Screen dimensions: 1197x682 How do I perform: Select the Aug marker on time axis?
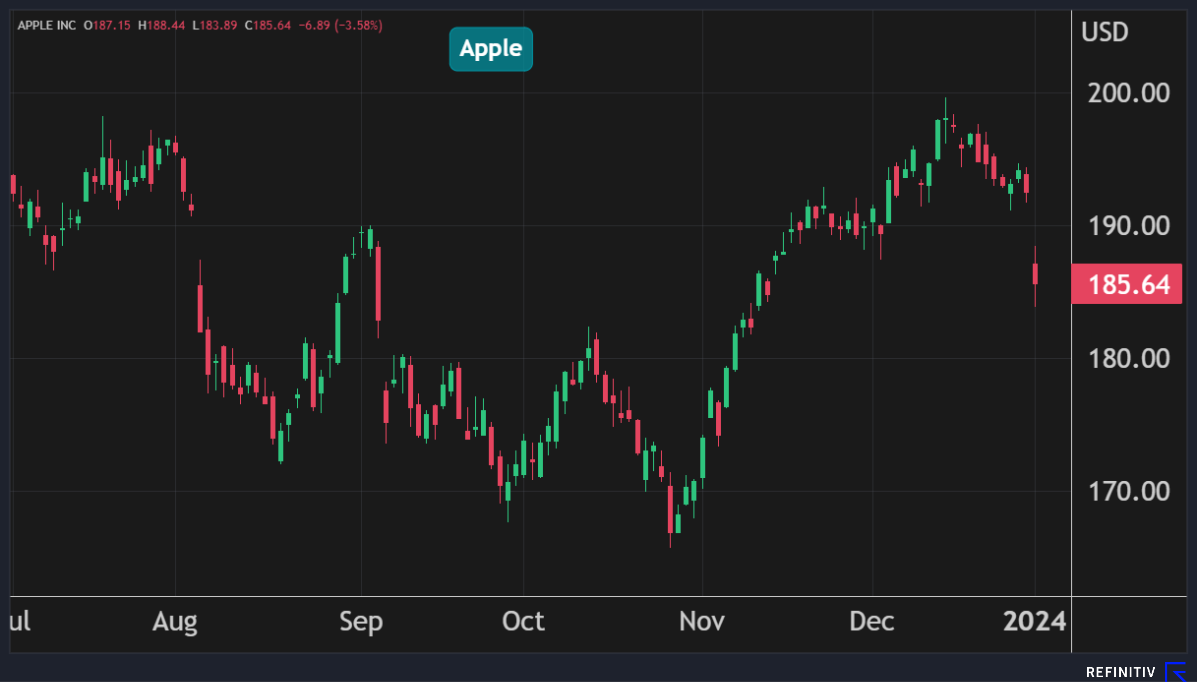[x=175, y=622]
